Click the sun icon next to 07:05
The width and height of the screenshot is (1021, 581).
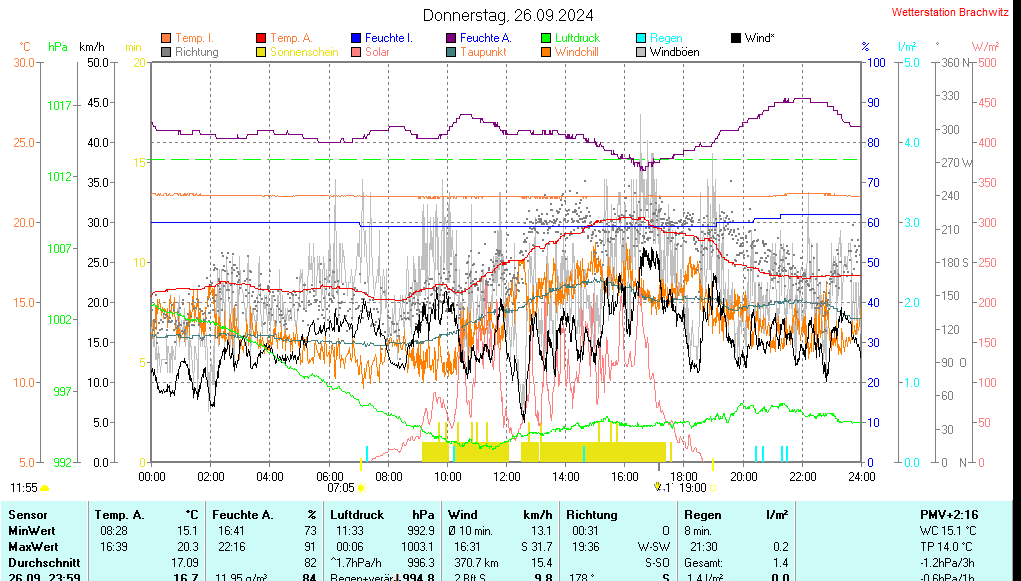[x=361, y=488]
